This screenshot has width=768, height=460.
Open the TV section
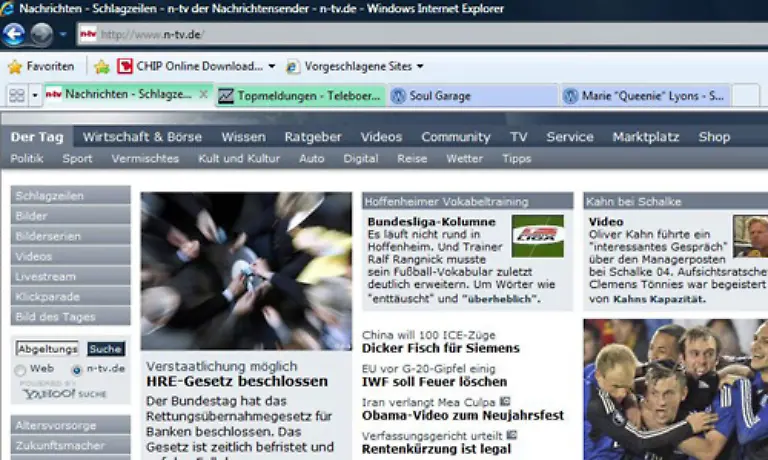pos(519,137)
